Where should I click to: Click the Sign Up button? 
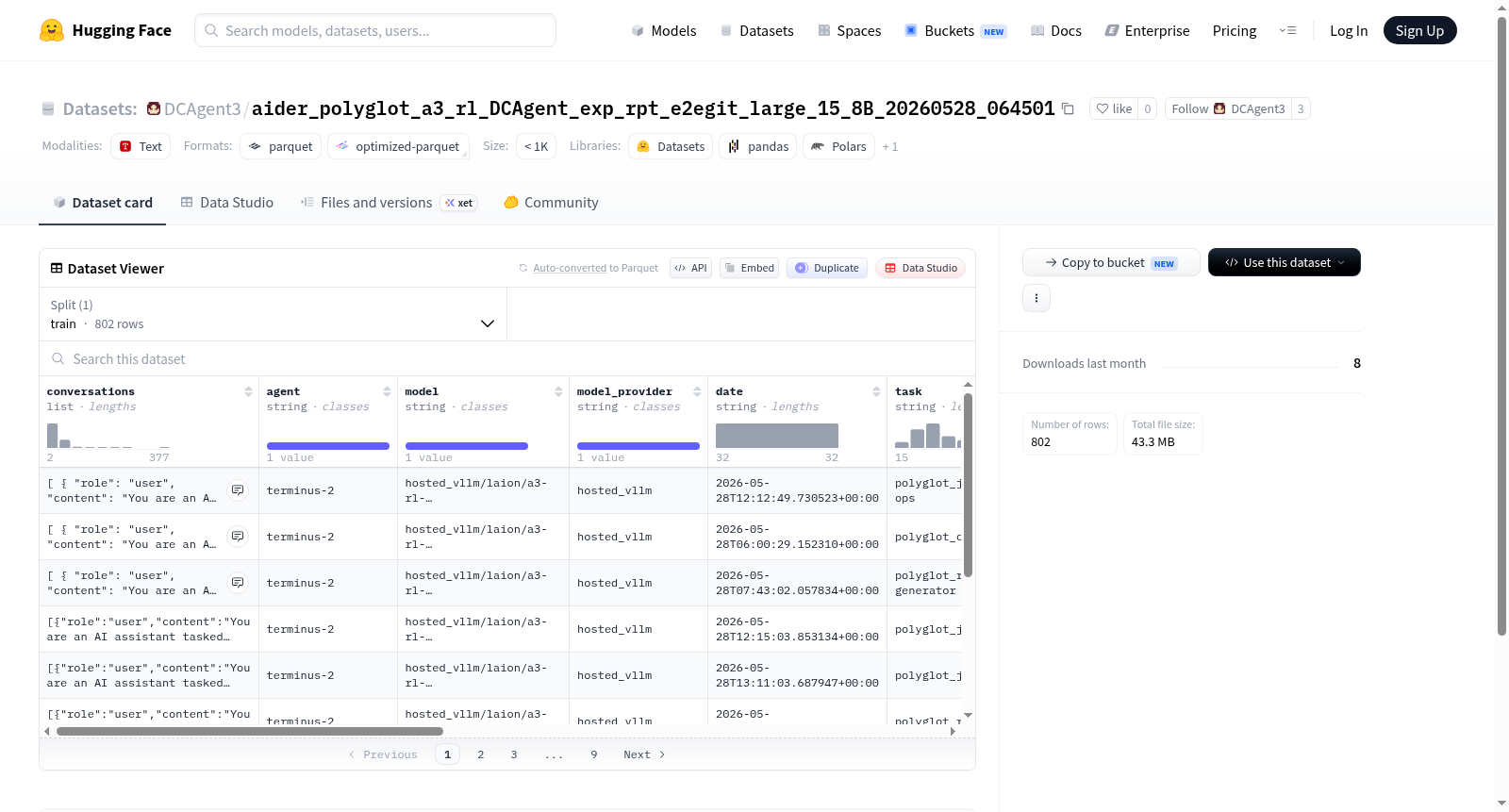pyautogui.click(x=1419, y=30)
